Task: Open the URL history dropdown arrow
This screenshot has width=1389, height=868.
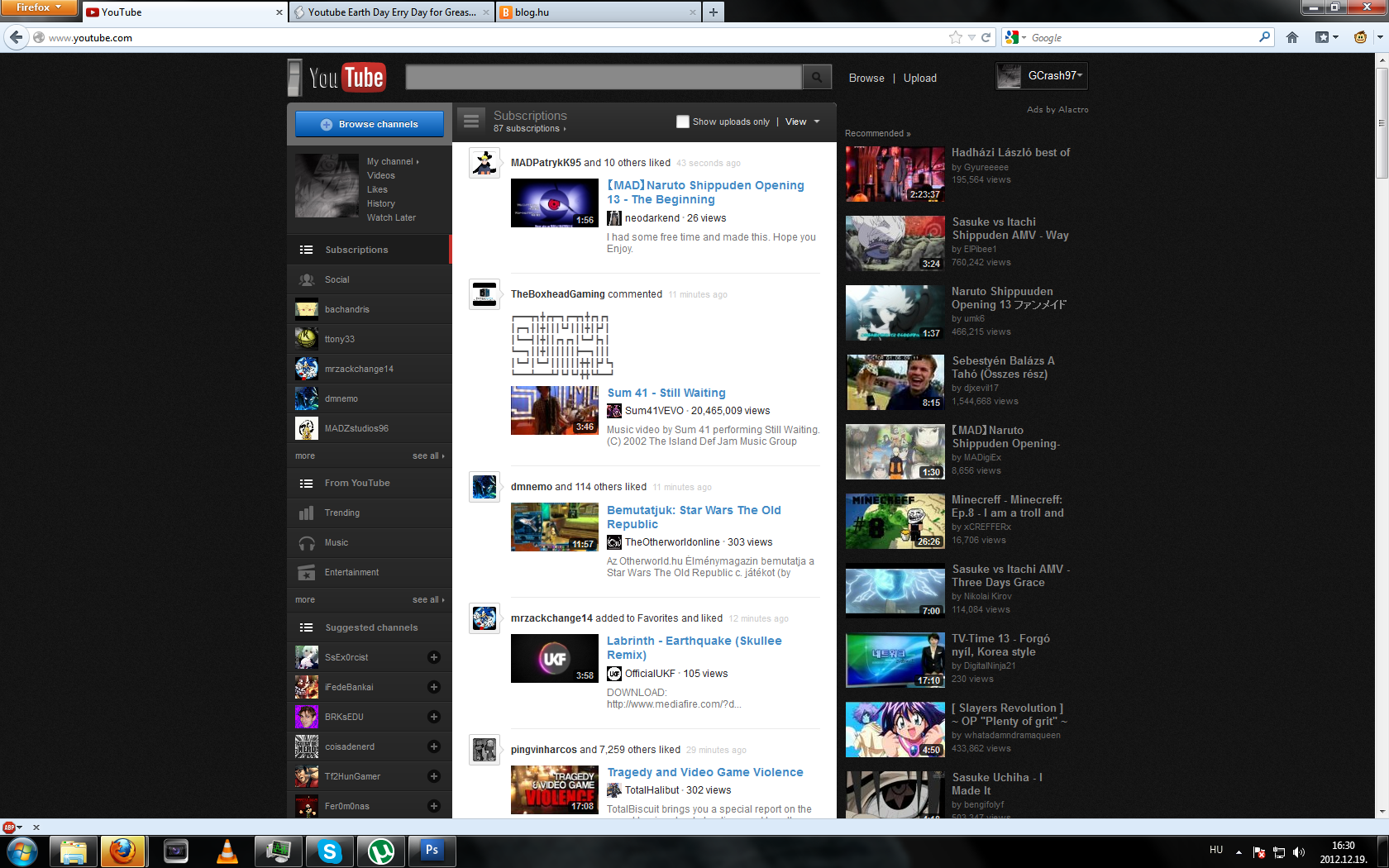Action: coord(971,37)
